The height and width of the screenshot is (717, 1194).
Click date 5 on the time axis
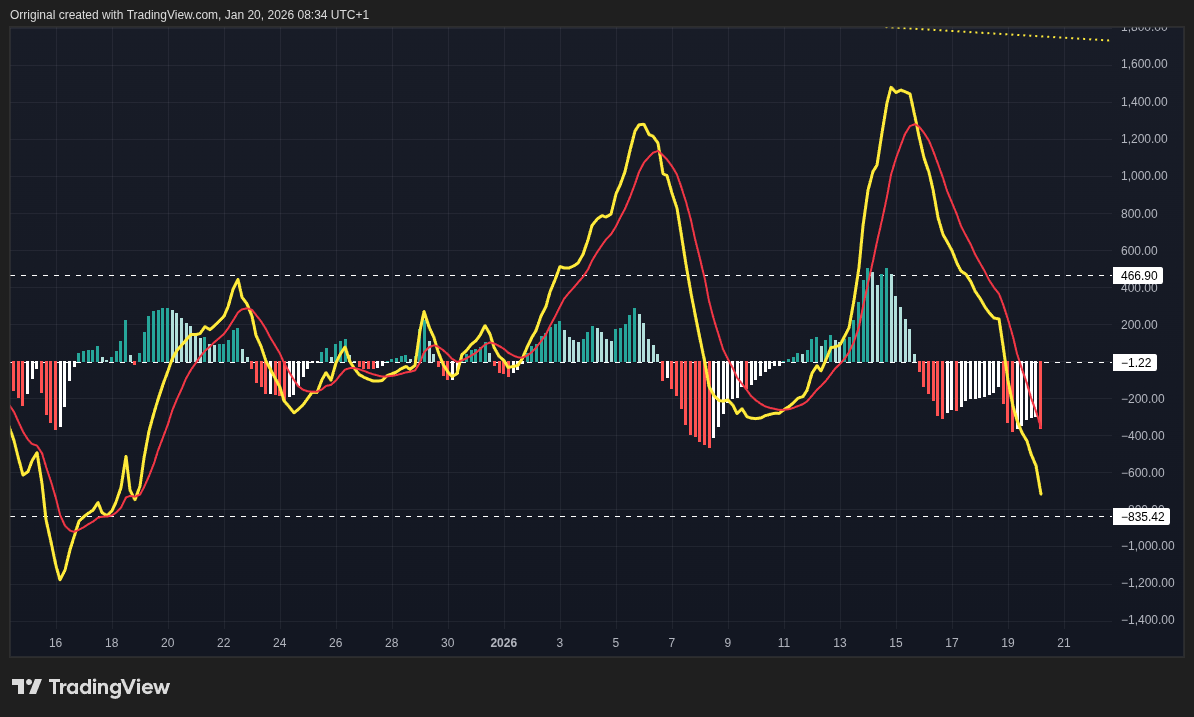click(615, 643)
